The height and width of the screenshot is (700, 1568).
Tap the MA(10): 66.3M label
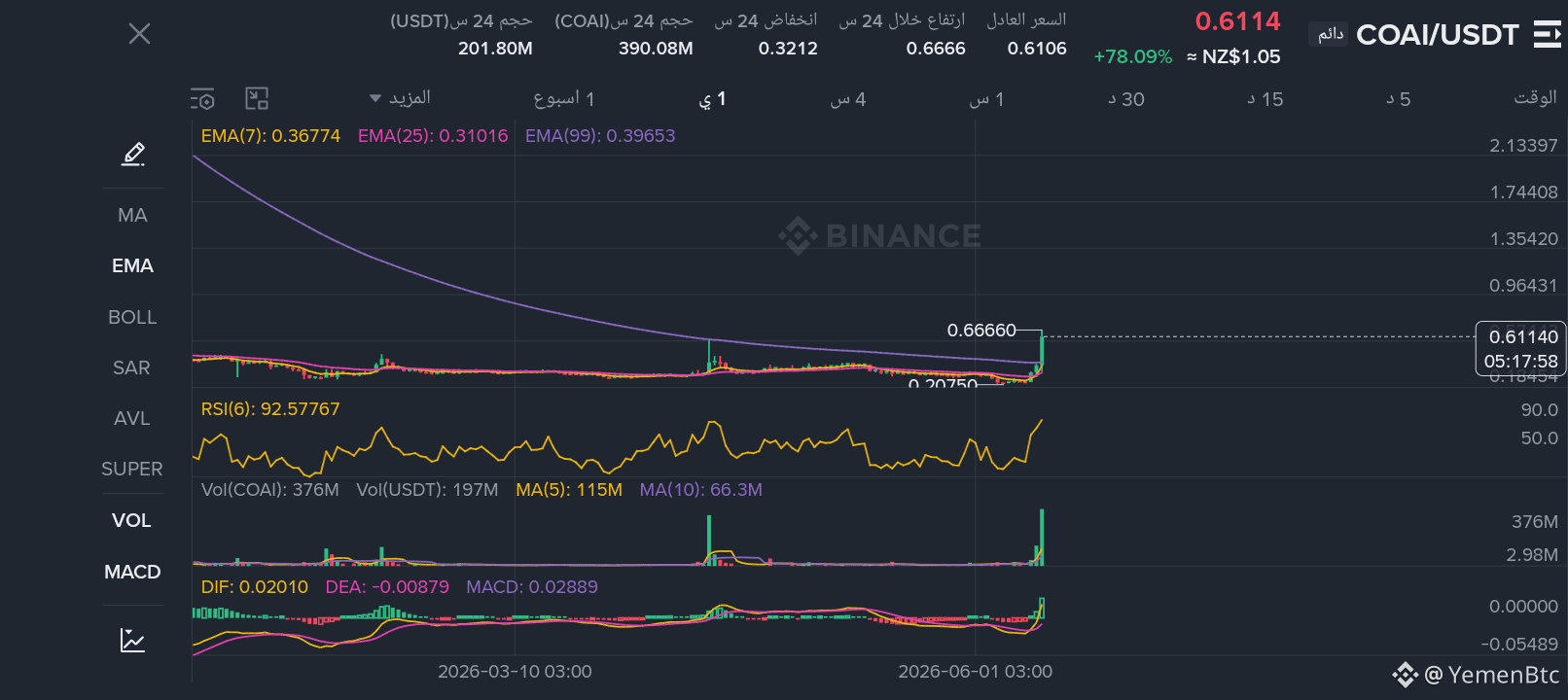click(700, 490)
